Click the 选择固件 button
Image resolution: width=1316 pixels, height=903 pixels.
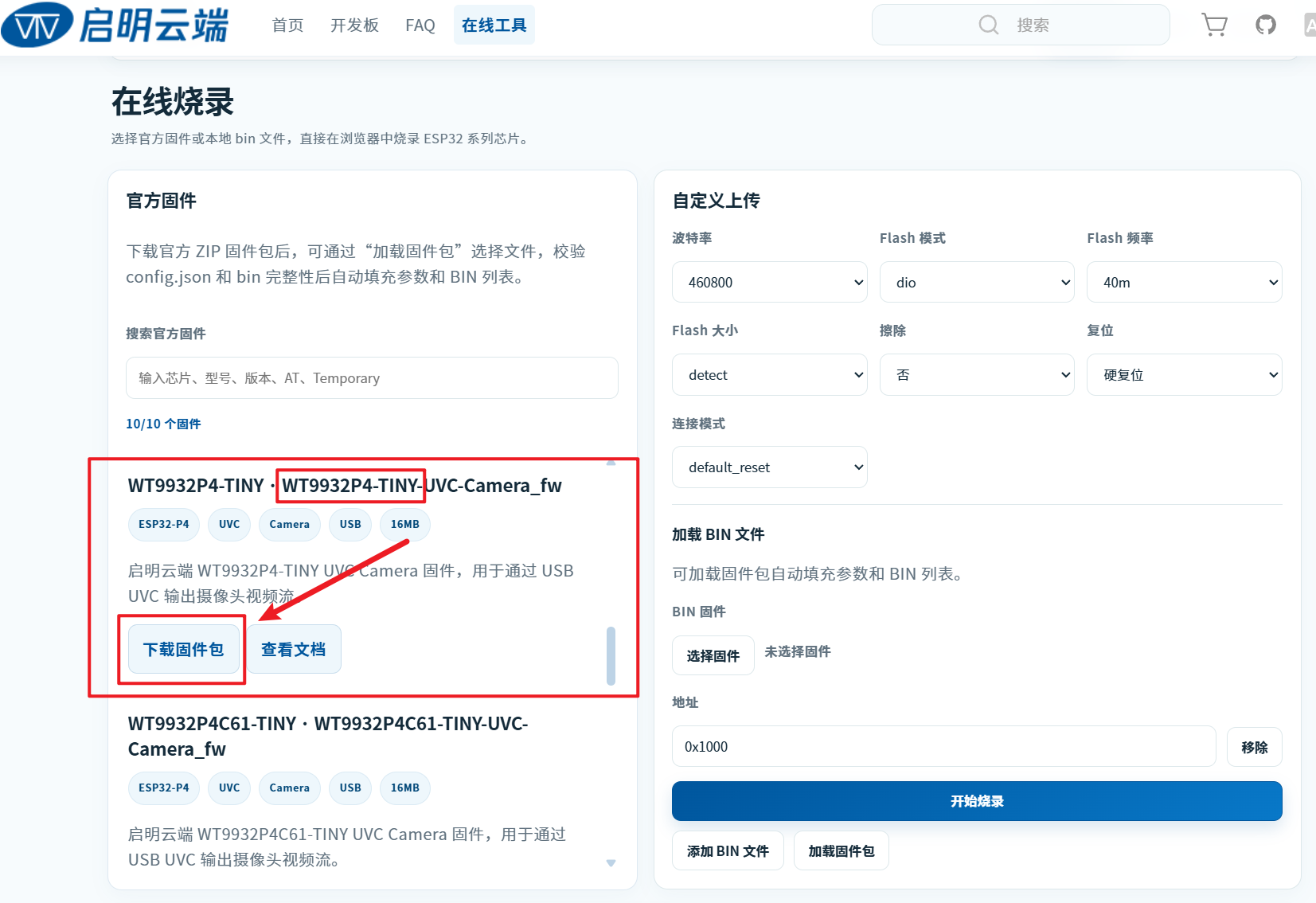[x=713, y=655]
